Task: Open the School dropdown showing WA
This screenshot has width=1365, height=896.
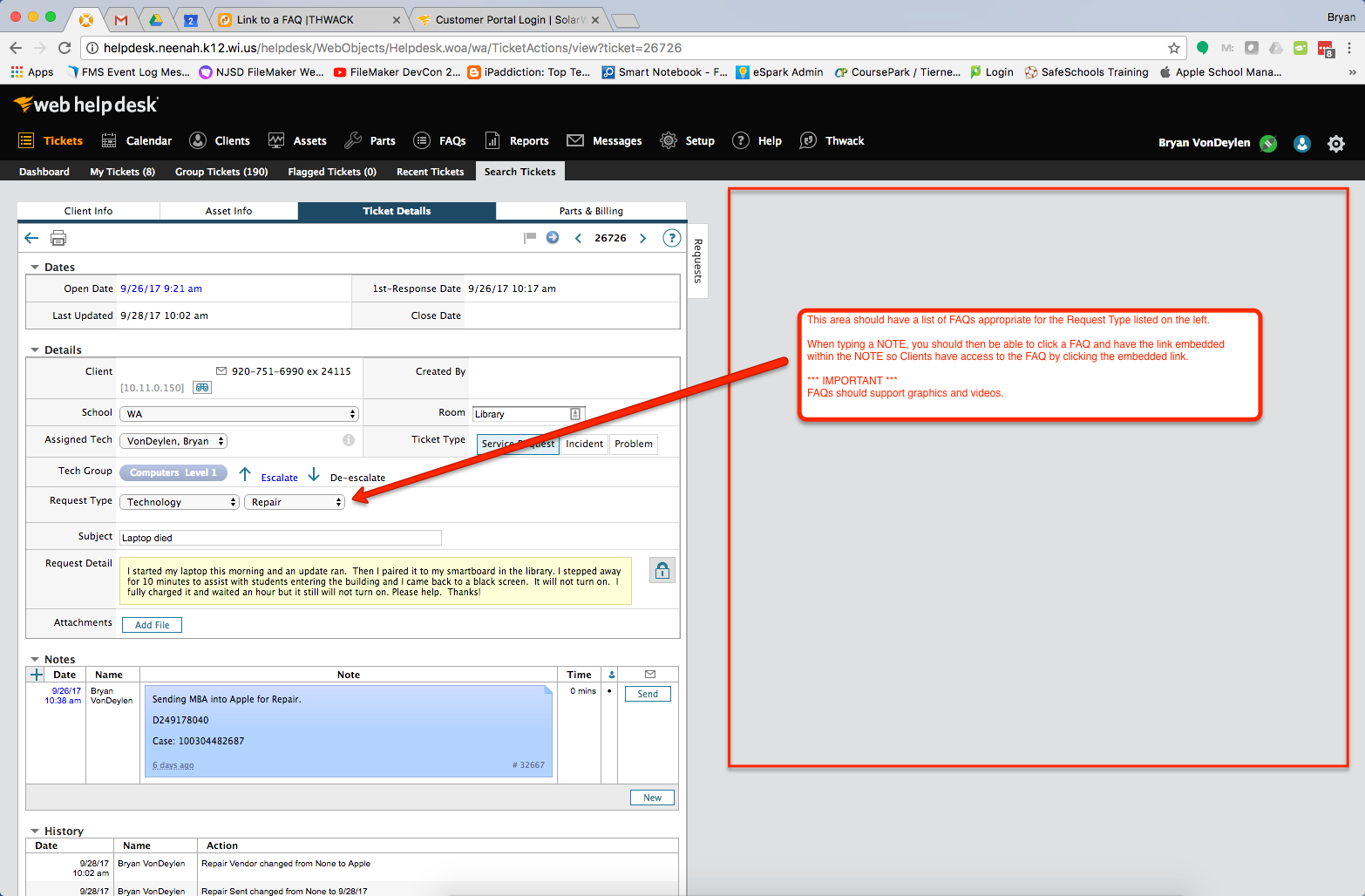Action: (x=240, y=414)
